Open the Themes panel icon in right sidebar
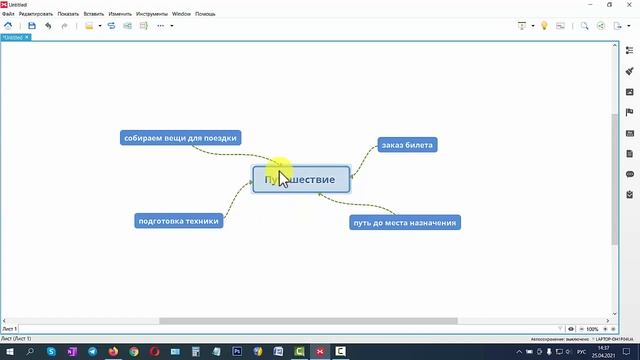This screenshot has width=640, height=360. pyautogui.click(x=630, y=133)
